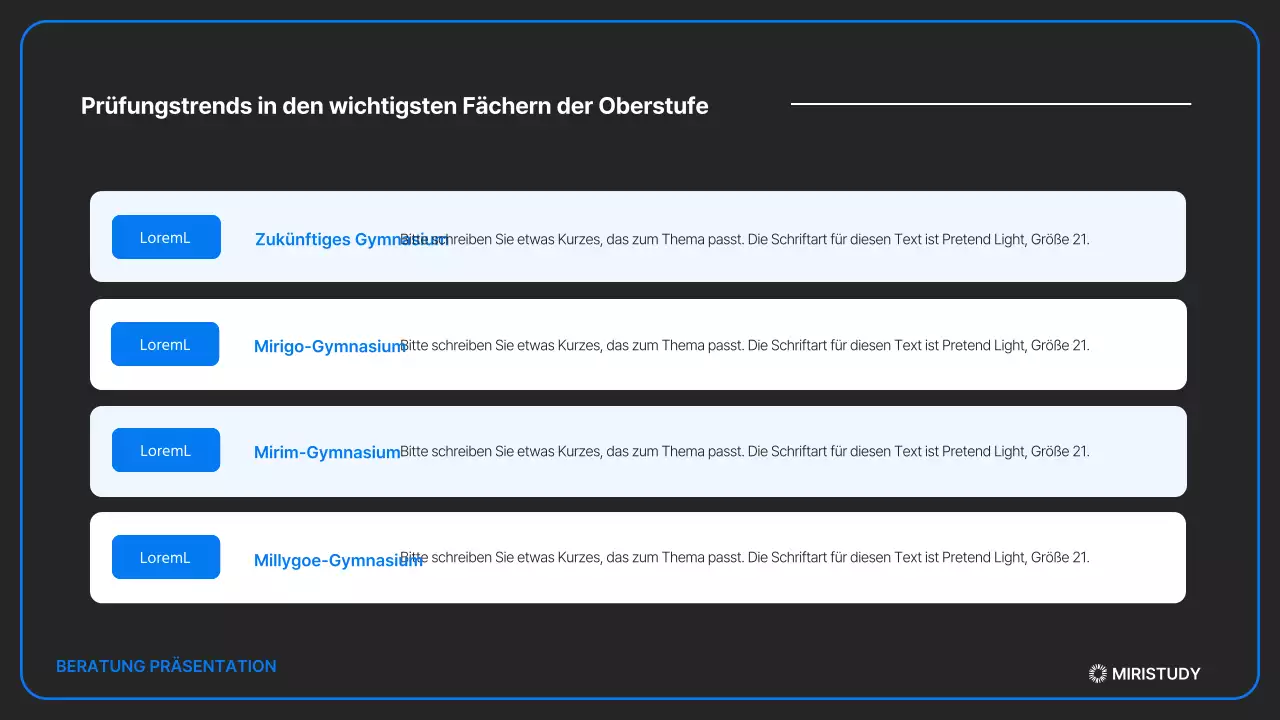1280x720 pixels.
Task: Select the MIRISTUDY wordmark in the footer
Action: (x=1156, y=673)
